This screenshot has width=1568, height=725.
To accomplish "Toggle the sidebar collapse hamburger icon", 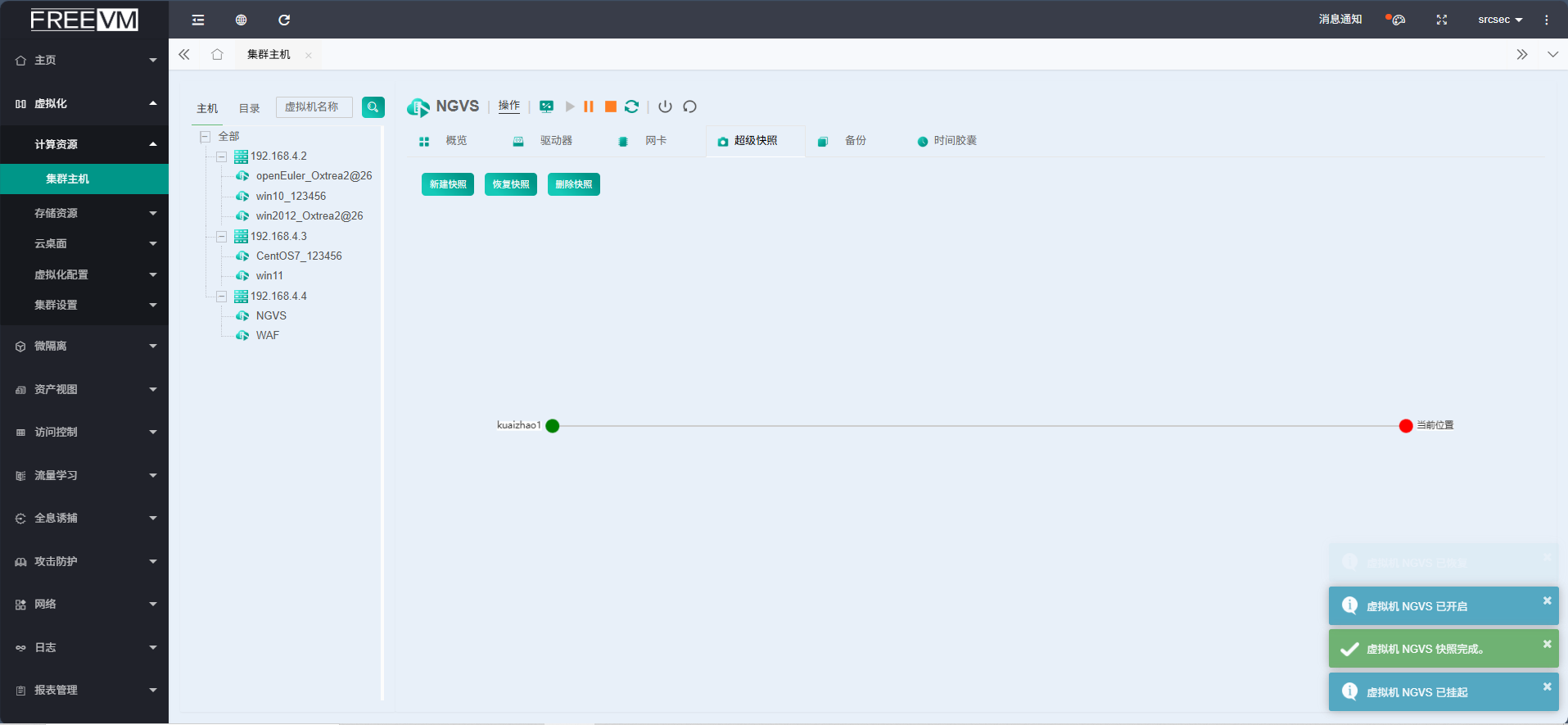I will click(x=198, y=20).
